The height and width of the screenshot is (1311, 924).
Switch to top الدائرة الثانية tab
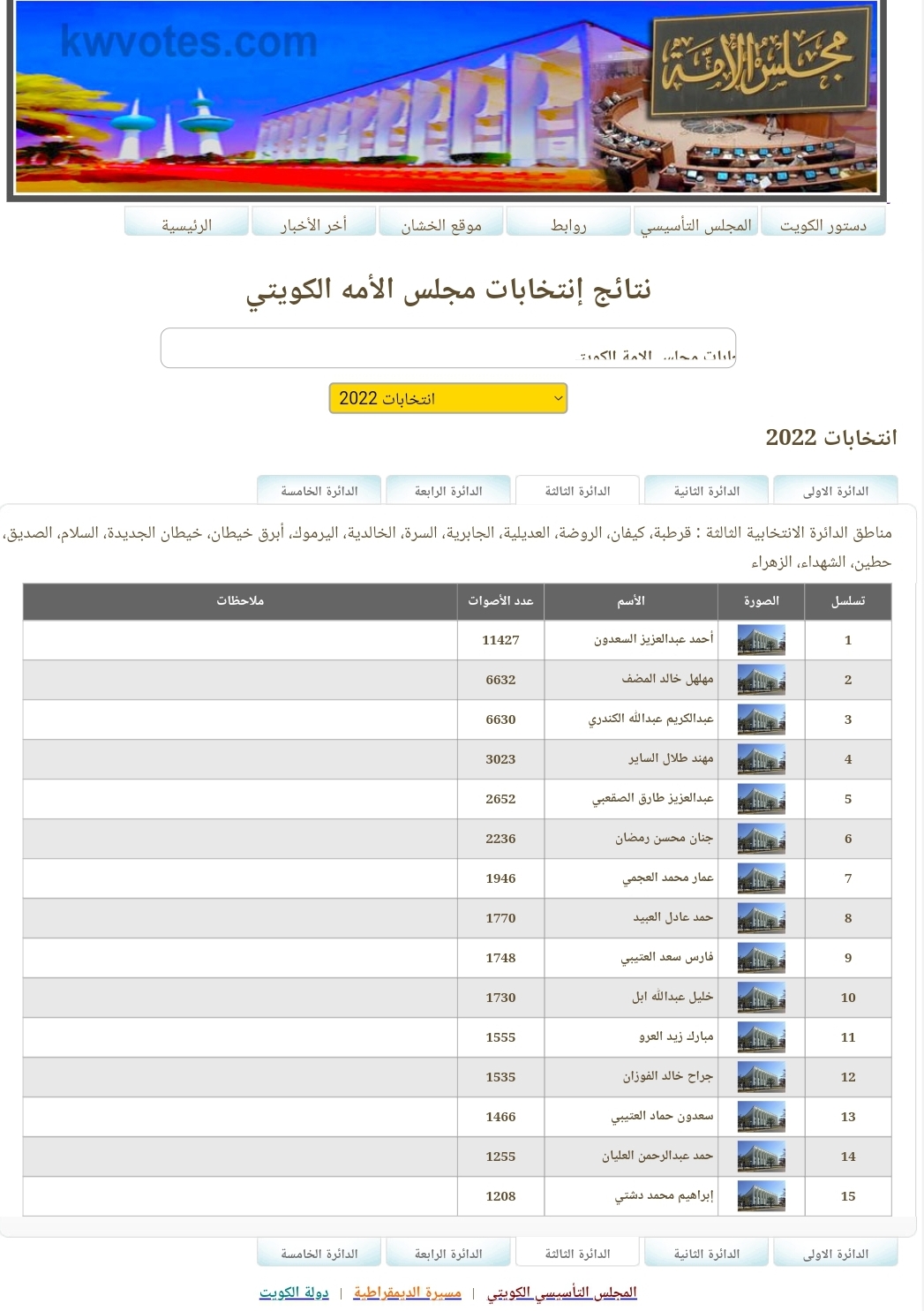click(x=707, y=491)
